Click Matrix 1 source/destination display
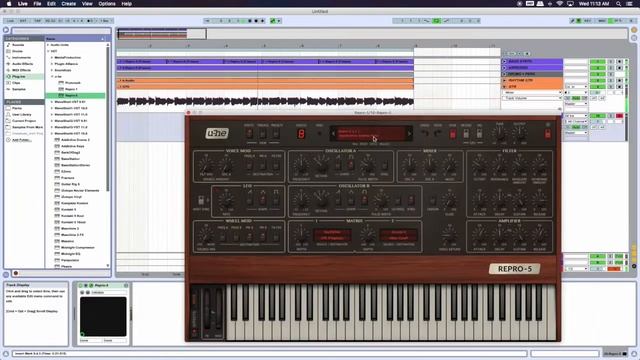The width and height of the screenshot is (640, 360). click(x=332, y=235)
